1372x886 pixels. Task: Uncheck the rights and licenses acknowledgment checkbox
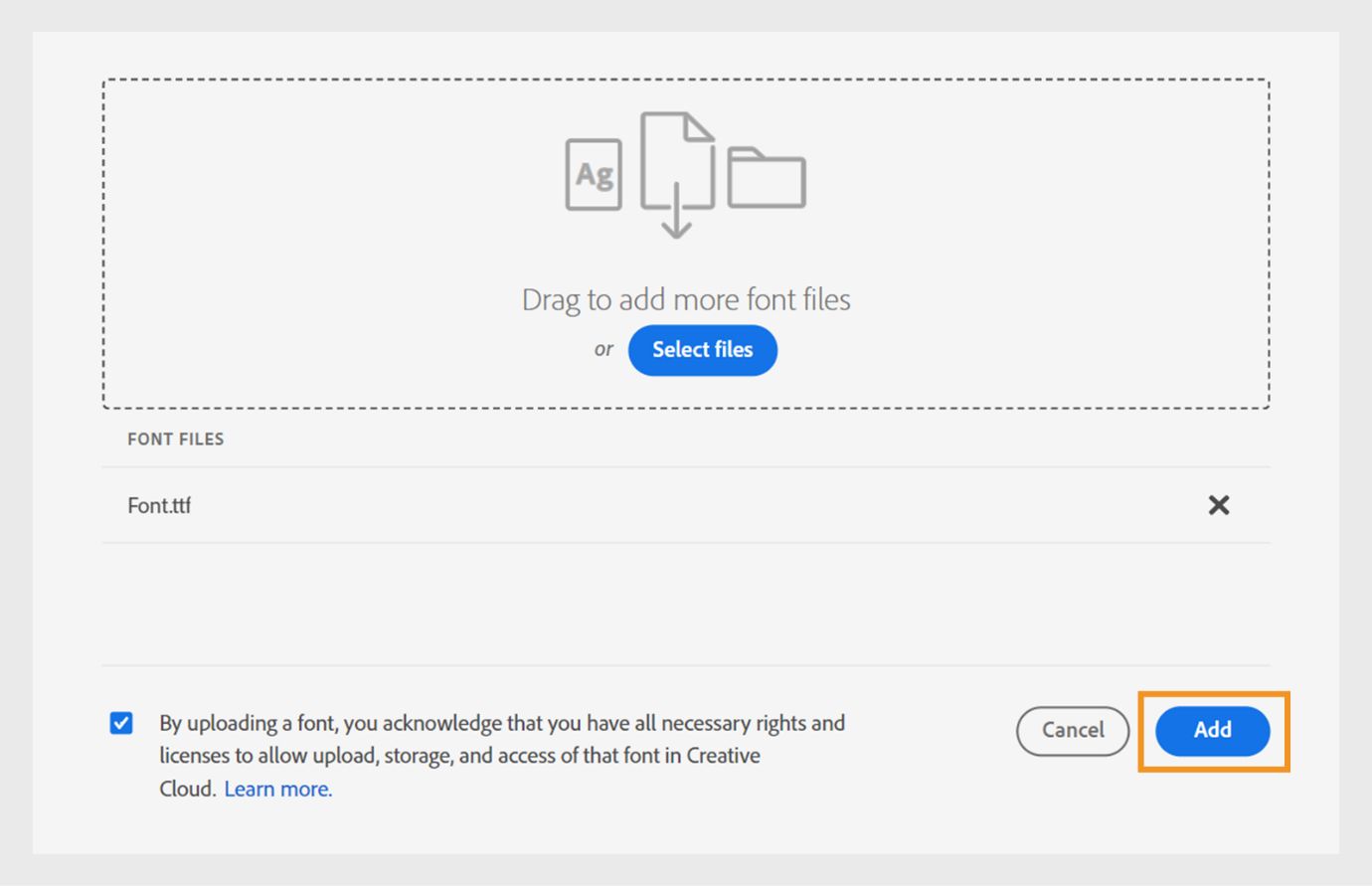click(121, 723)
